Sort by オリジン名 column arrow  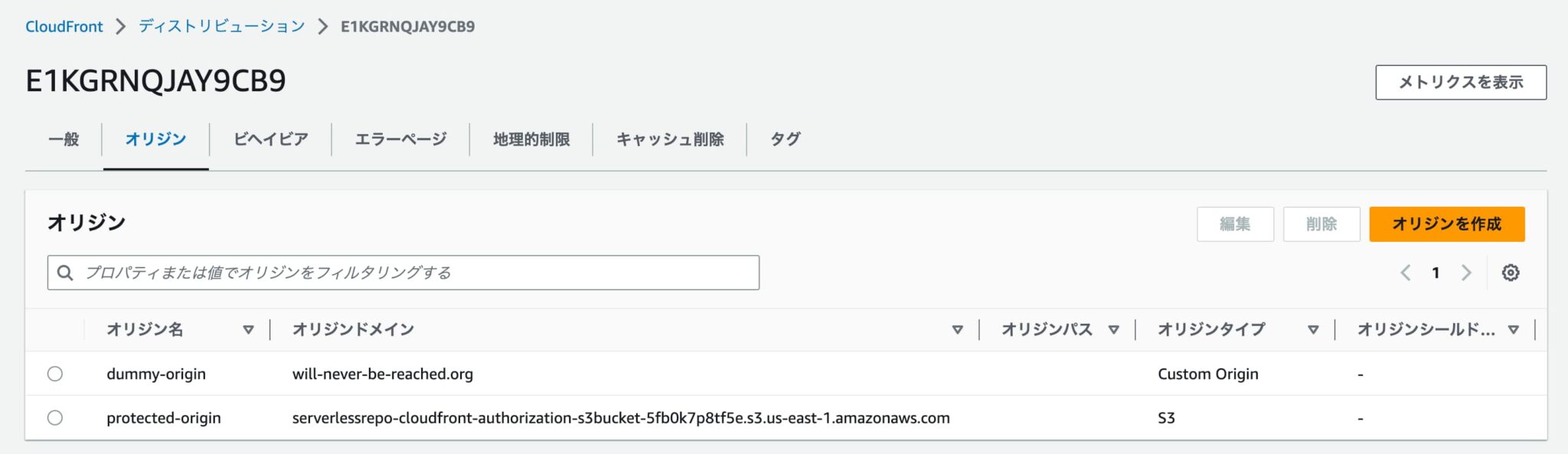coord(248,330)
